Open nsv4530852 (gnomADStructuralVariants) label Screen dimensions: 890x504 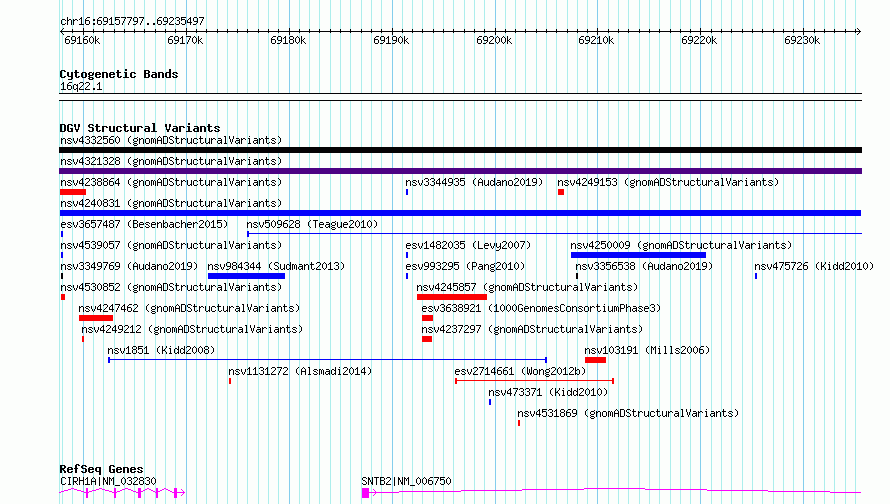tap(171, 287)
